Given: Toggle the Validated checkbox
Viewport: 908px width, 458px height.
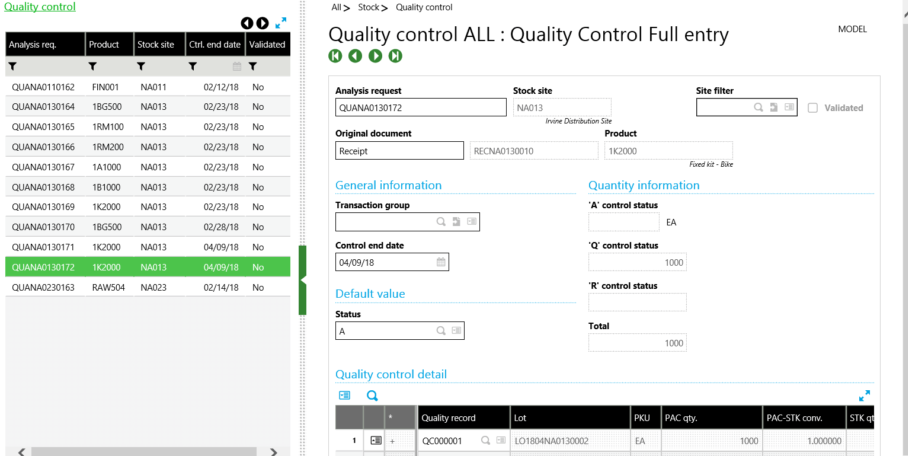Looking at the screenshot, I should pos(813,108).
